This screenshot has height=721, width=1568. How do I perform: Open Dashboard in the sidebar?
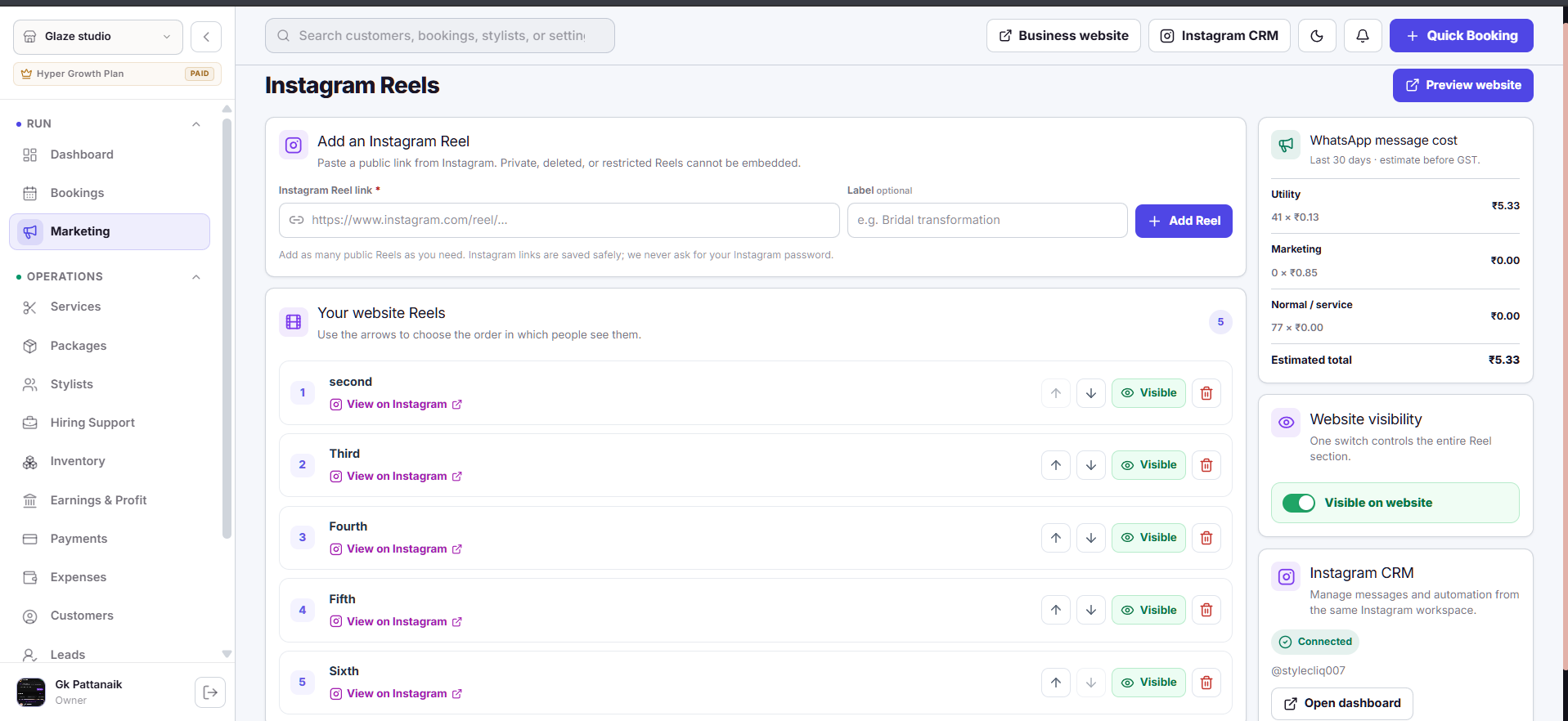[x=110, y=154]
